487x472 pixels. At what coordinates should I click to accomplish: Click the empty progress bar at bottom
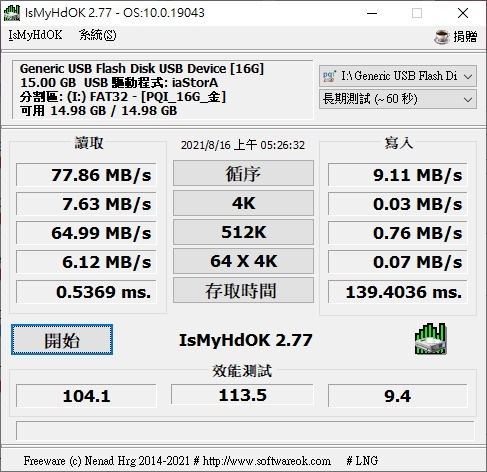[245, 431]
